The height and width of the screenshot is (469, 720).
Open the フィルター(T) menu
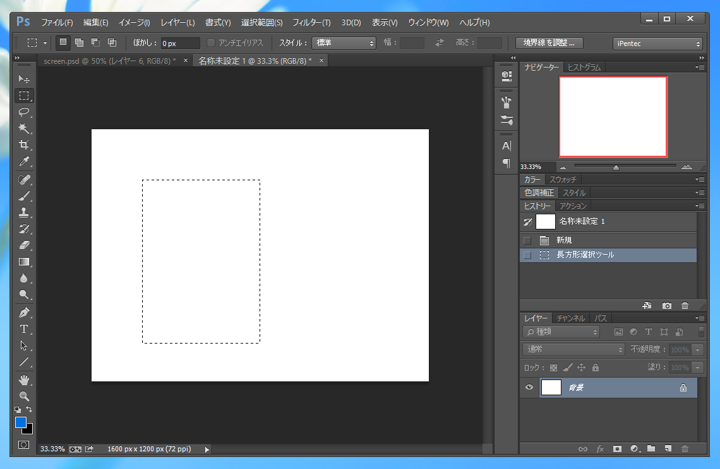tap(311, 23)
